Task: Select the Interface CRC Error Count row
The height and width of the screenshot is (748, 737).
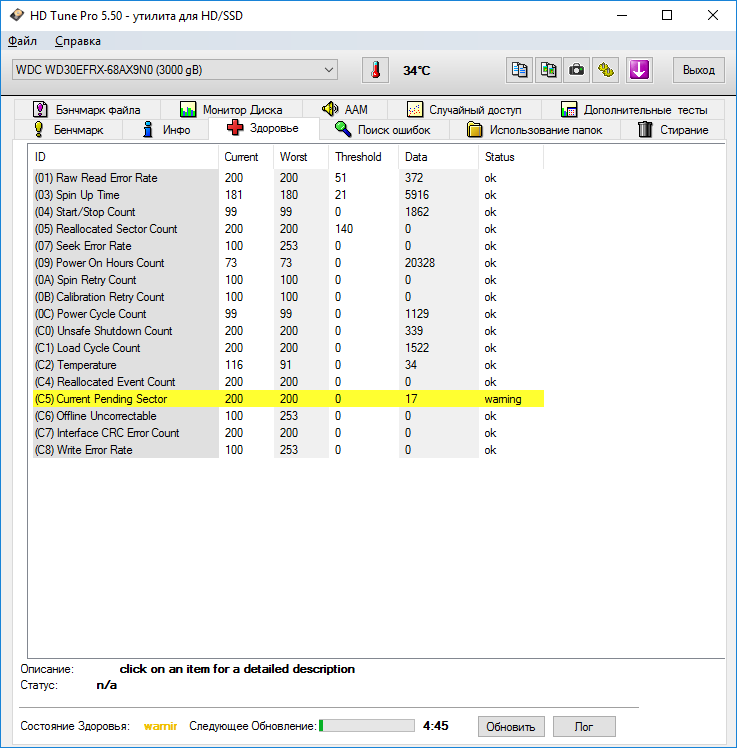Action: 288,433
